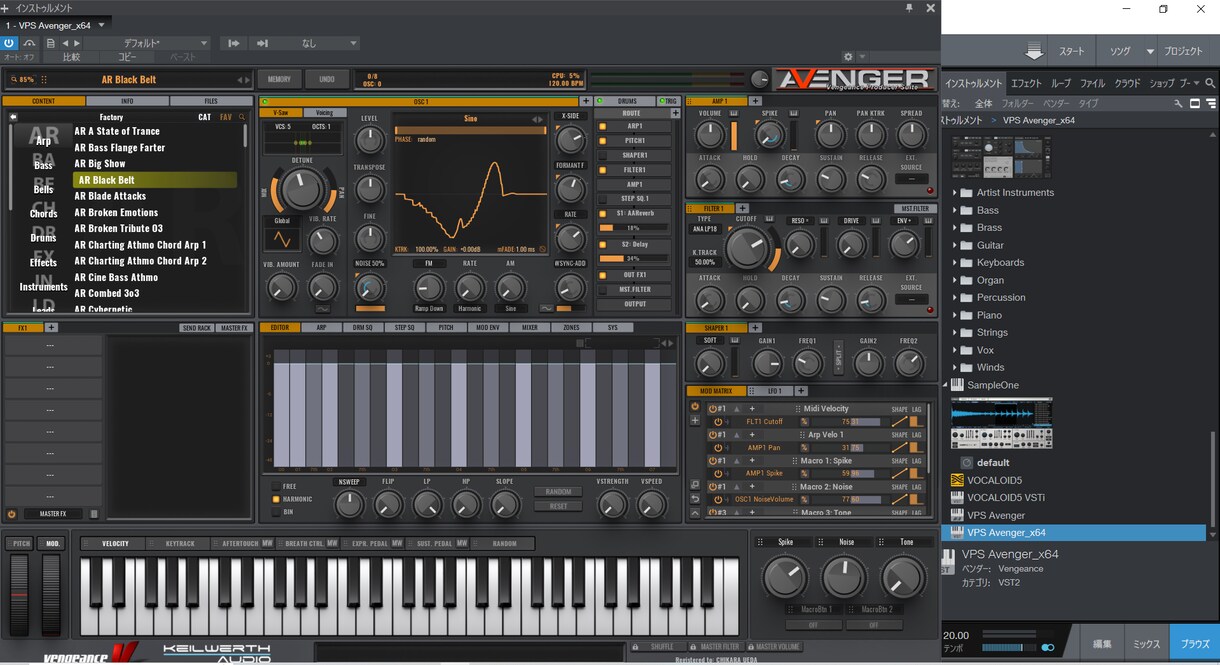Screen dimensions: 1220x665
Task: Toggle the SHAPER1 route indicator
Action: pyautogui.click(x=602, y=155)
